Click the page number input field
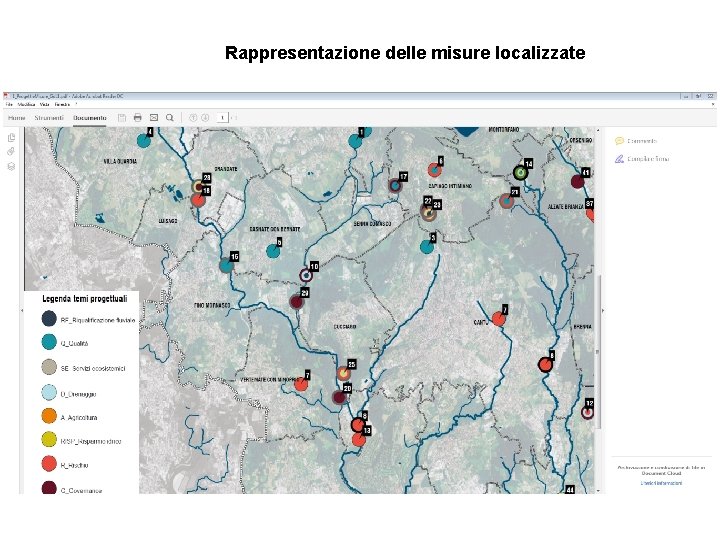Image resolution: width=720 pixels, height=540 pixels. pos(222,118)
